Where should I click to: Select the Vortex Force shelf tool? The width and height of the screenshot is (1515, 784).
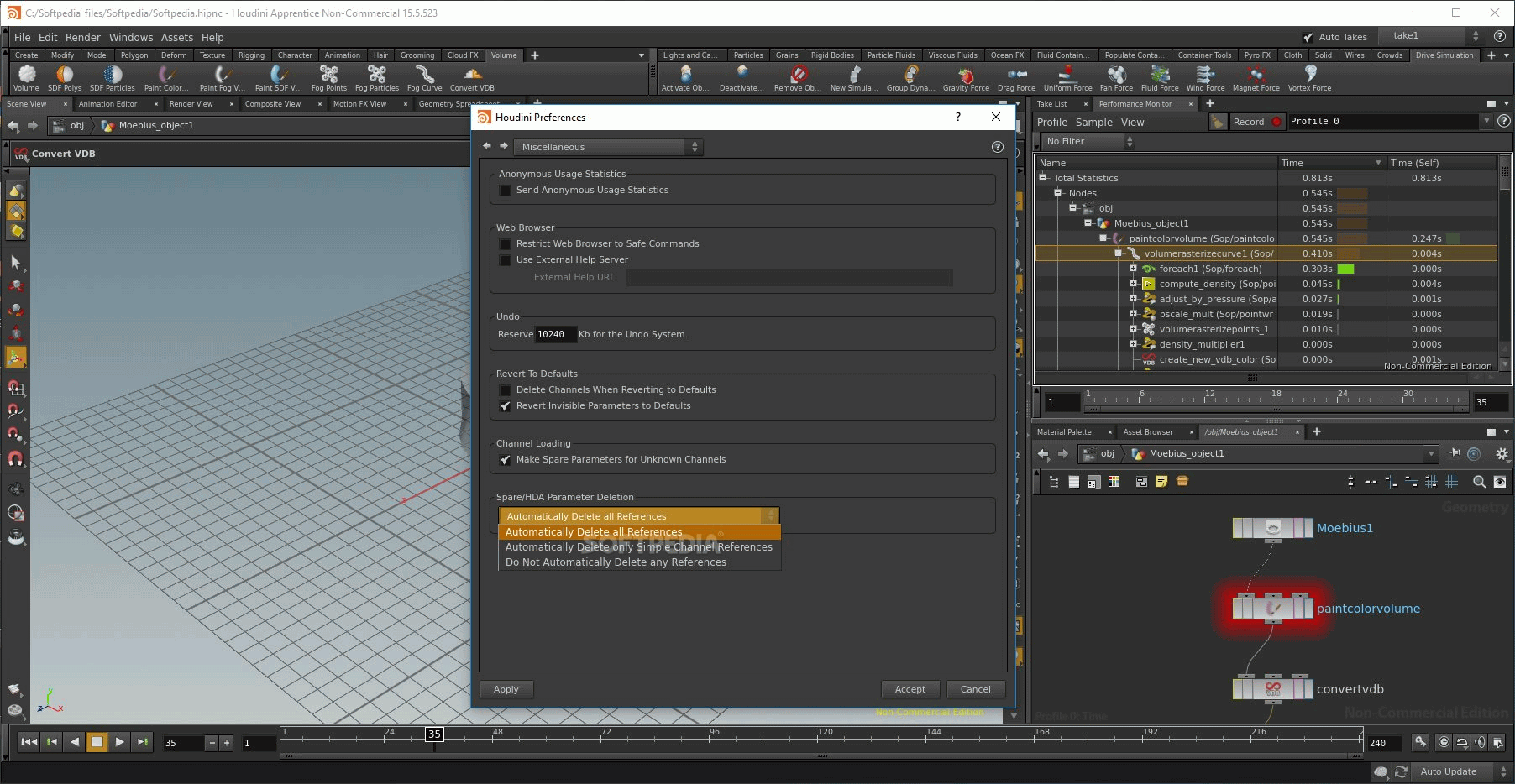pyautogui.click(x=1310, y=78)
